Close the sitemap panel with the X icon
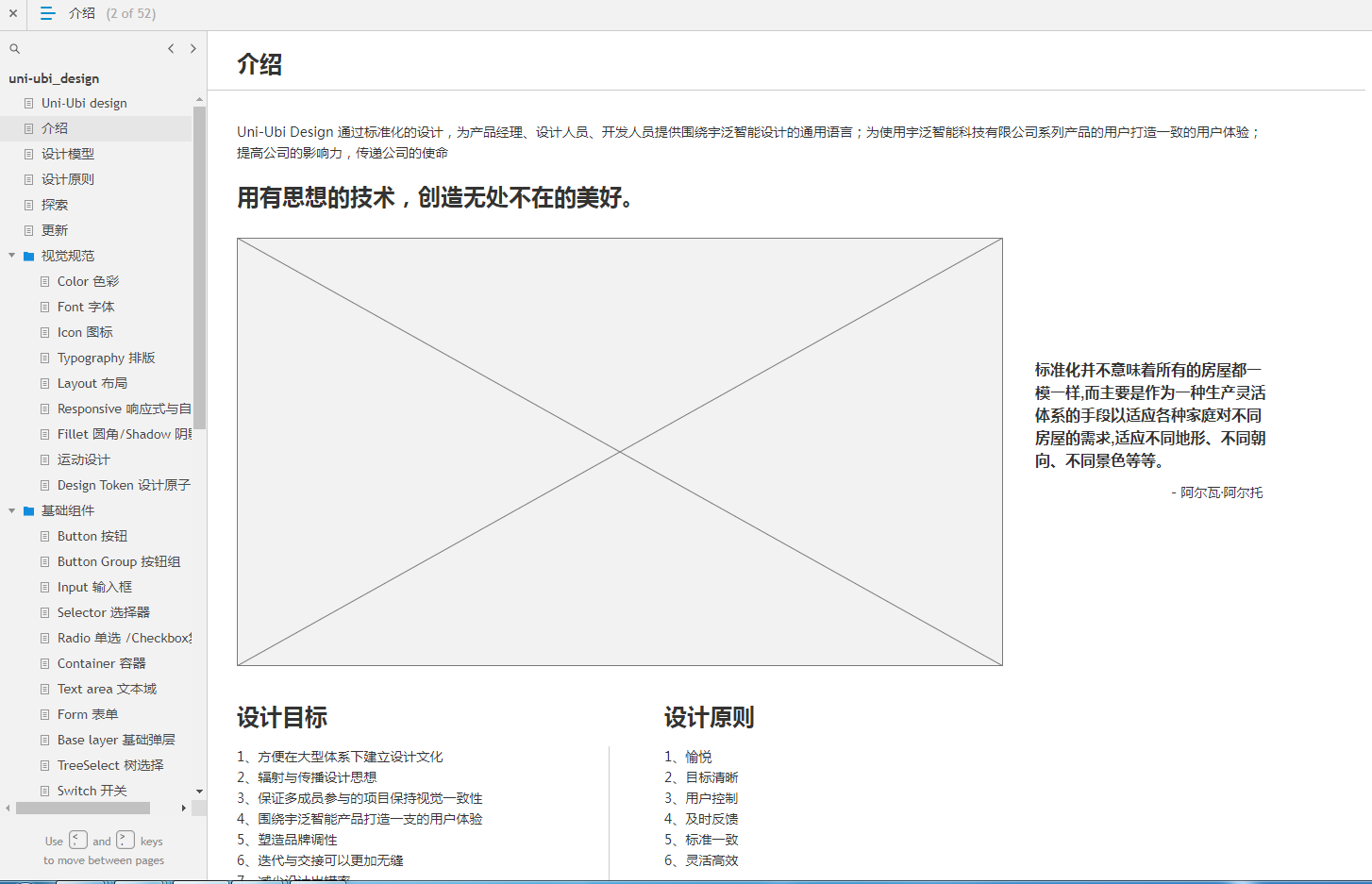 pyautogui.click(x=13, y=13)
